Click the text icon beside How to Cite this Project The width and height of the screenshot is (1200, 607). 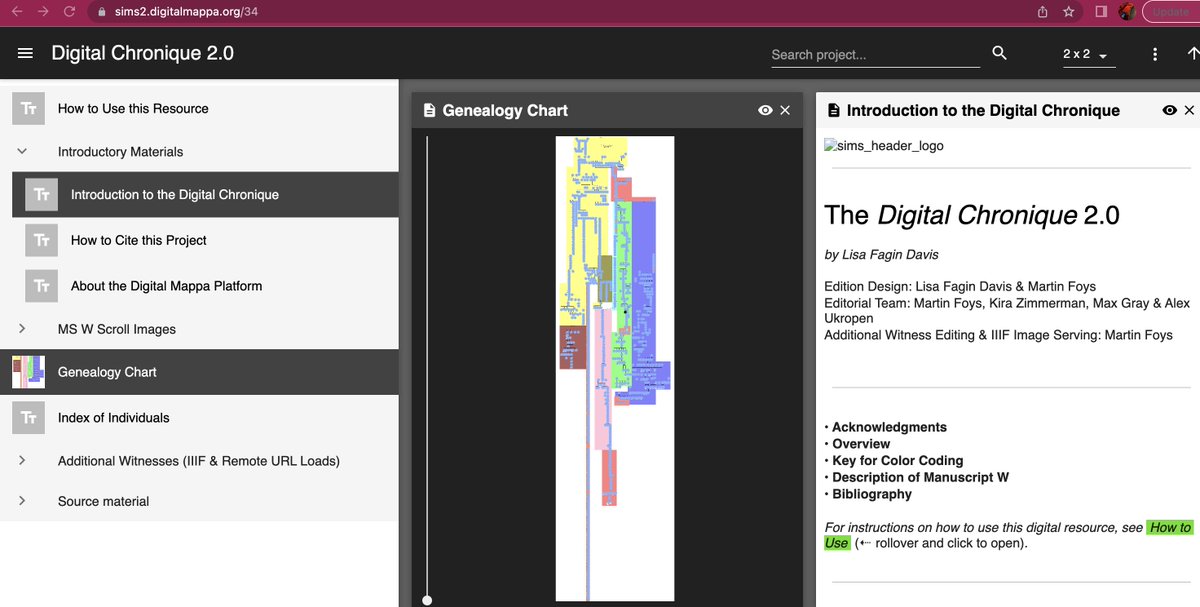point(42,240)
